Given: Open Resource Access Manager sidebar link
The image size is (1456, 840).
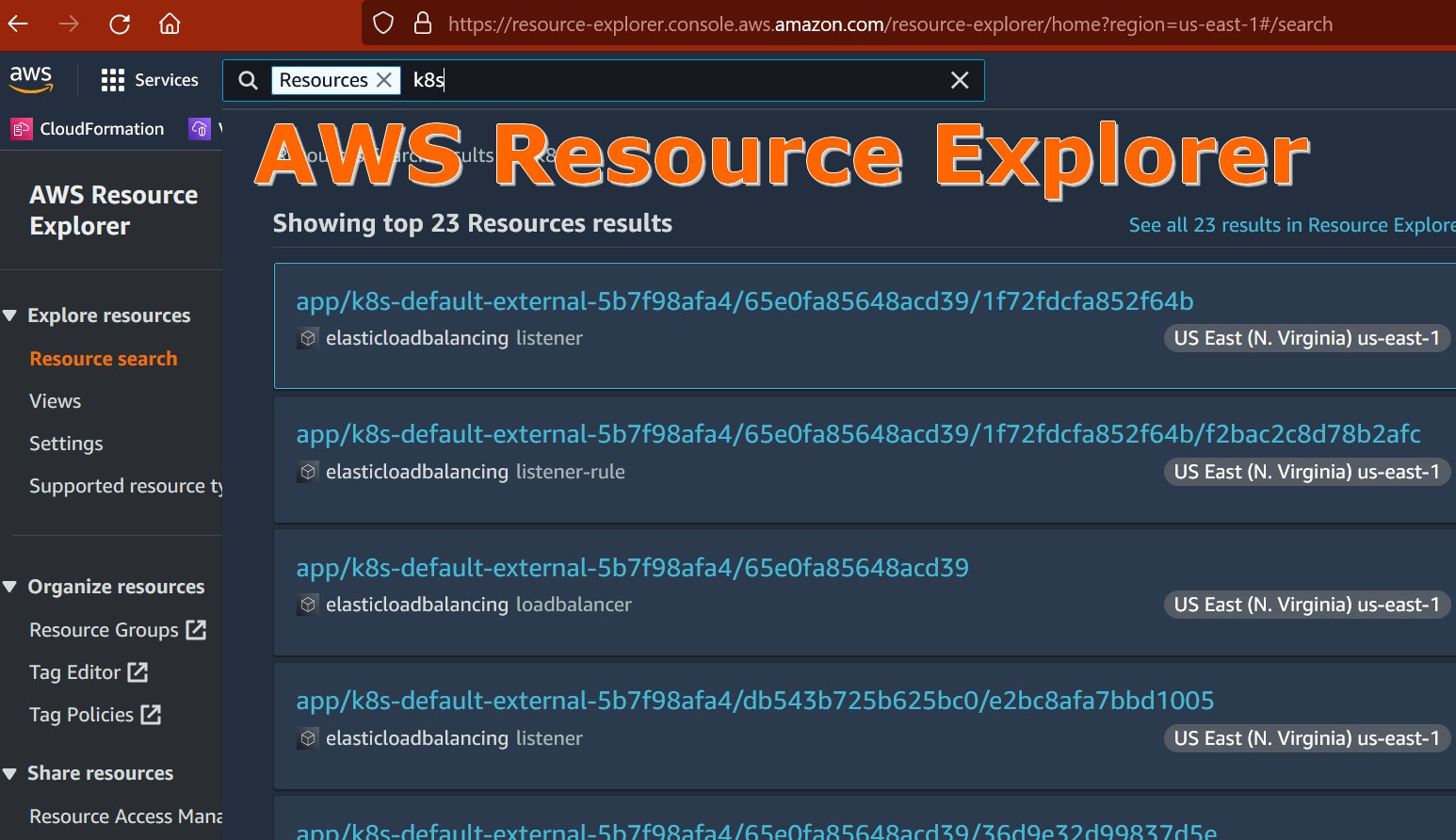Looking at the screenshot, I should (126, 816).
